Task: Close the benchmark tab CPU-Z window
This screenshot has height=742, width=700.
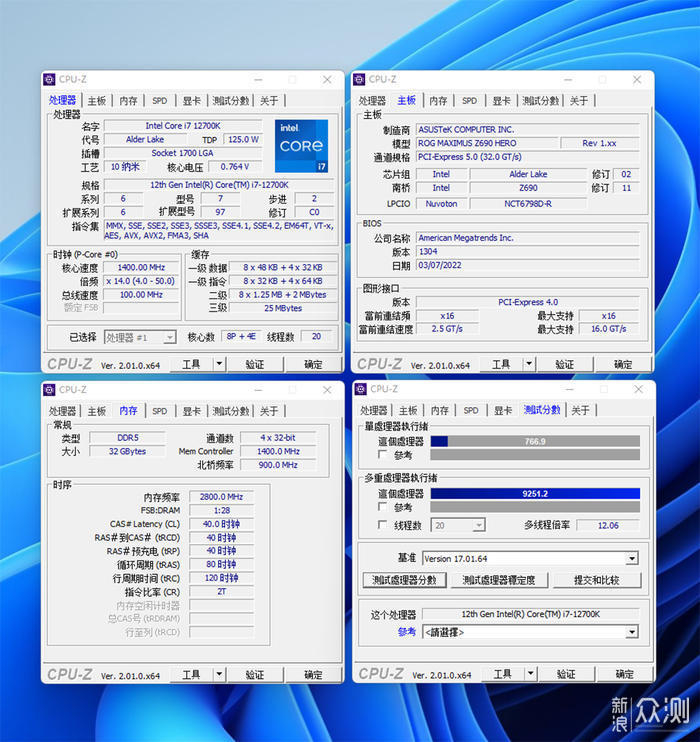Action: (638, 389)
